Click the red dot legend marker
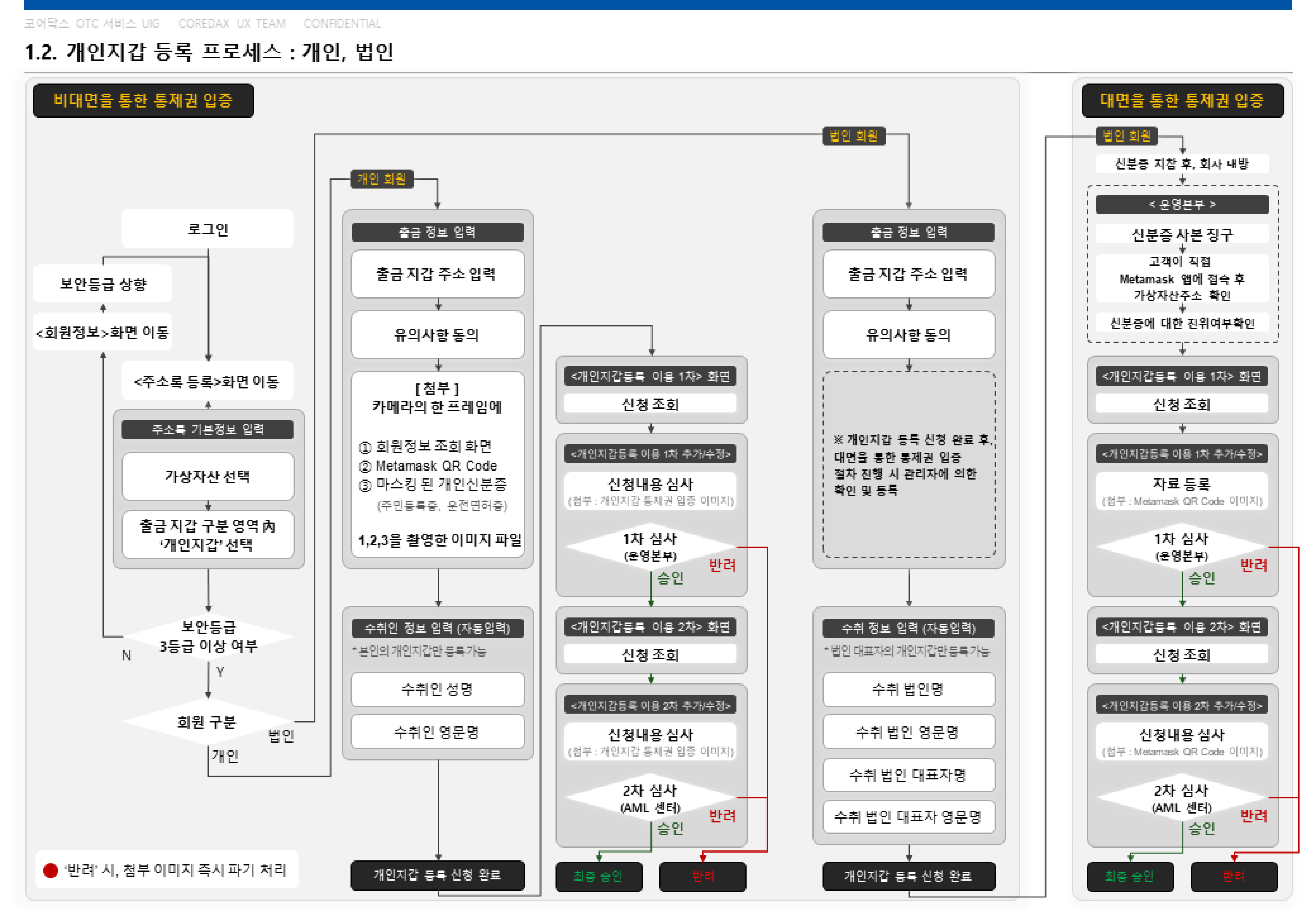This screenshot has width=1316, height=911. [51, 871]
